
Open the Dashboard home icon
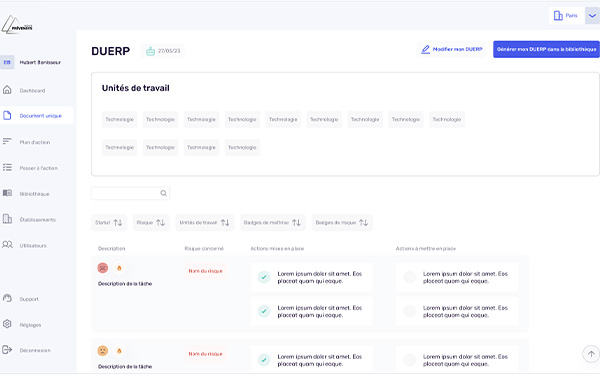(7, 90)
